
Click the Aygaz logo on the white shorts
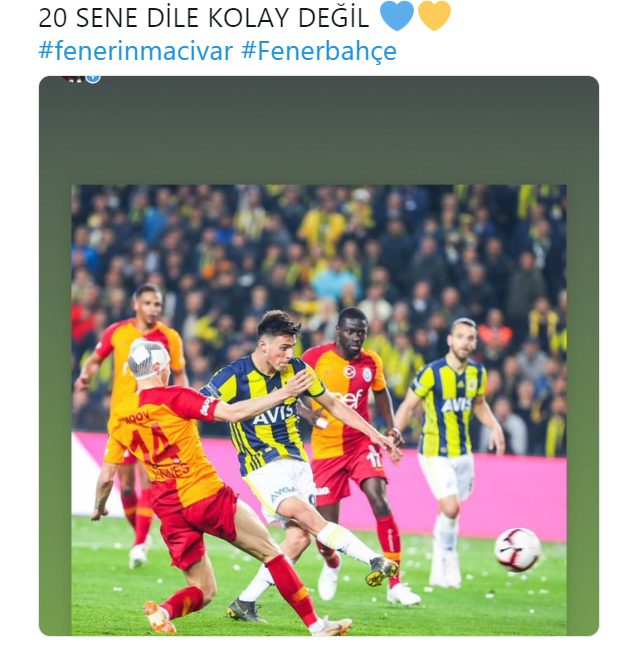click(283, 492)
